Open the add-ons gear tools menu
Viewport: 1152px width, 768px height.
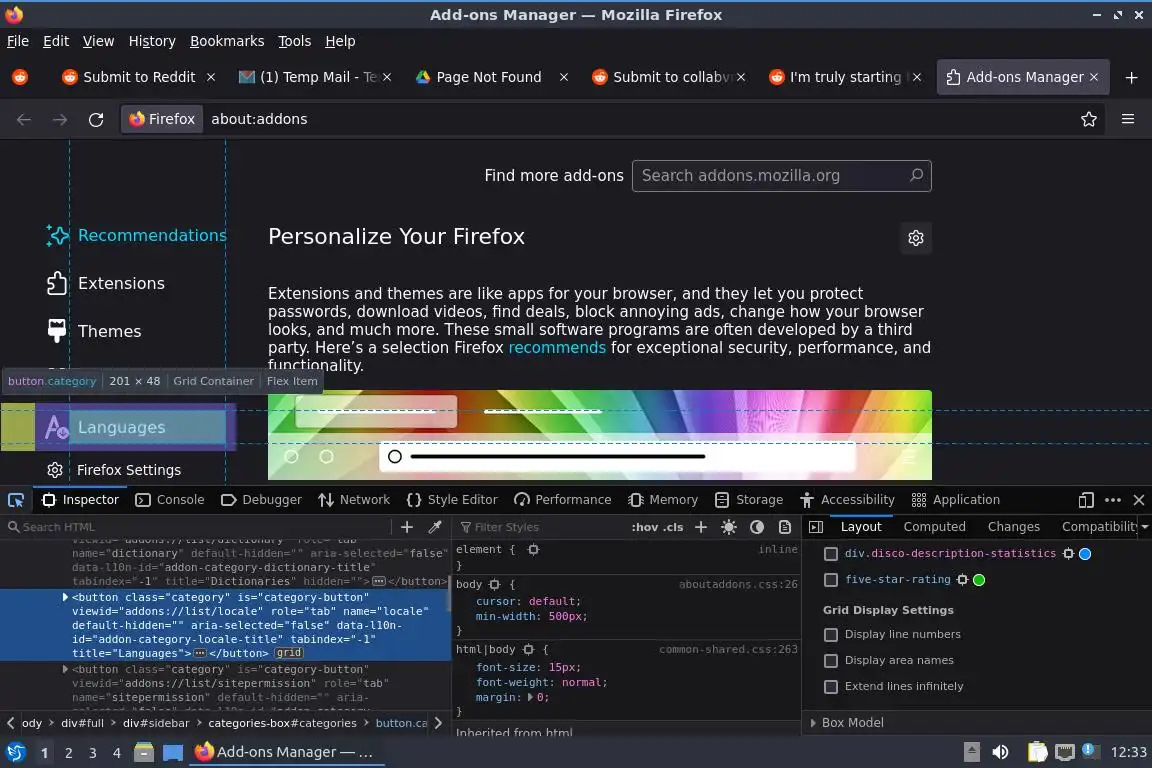click(915, 238)
